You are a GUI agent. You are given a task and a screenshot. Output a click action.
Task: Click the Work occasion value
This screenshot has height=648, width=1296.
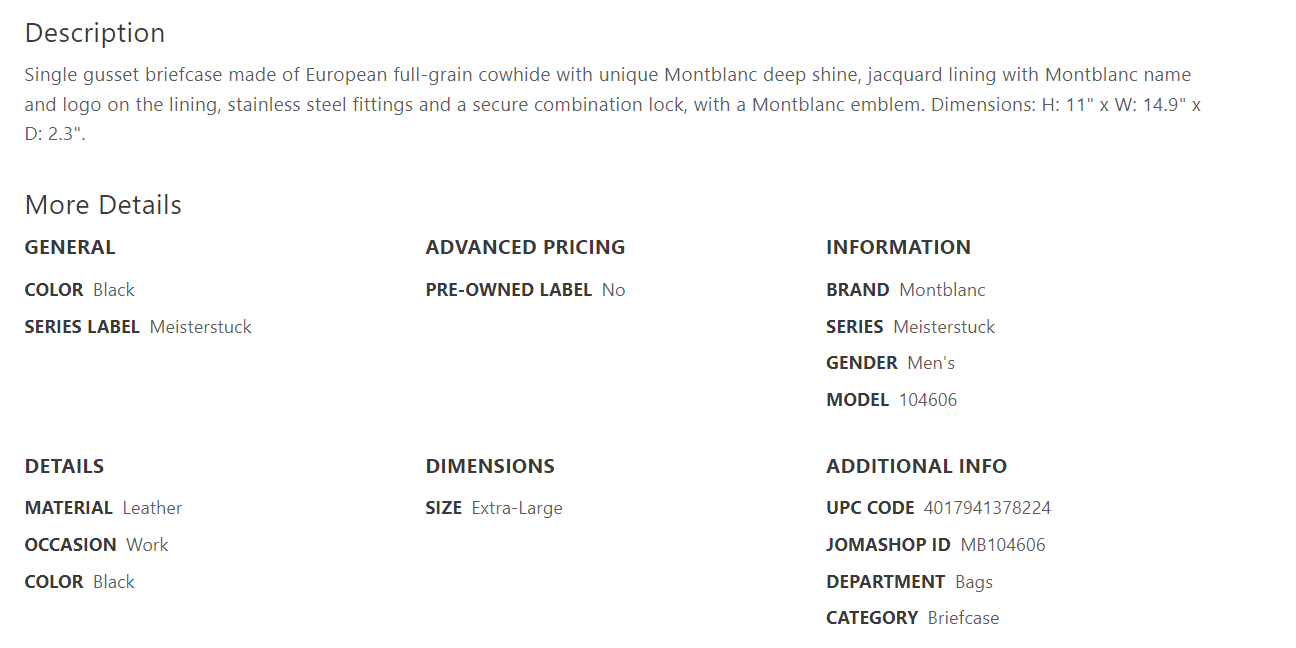coord(147,545)
